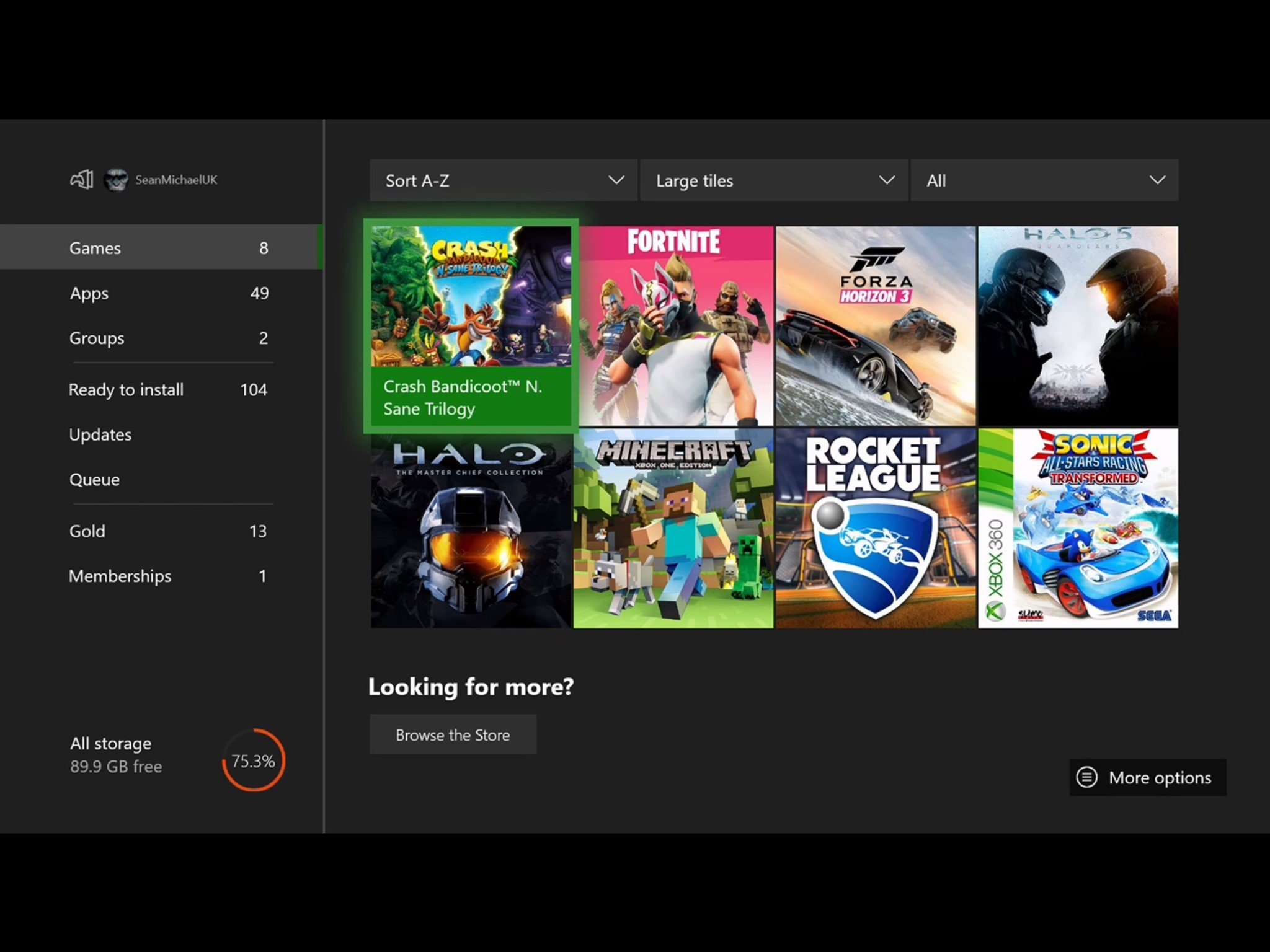Open the Minecraft Xbox One Edition tile

point(673,529)
